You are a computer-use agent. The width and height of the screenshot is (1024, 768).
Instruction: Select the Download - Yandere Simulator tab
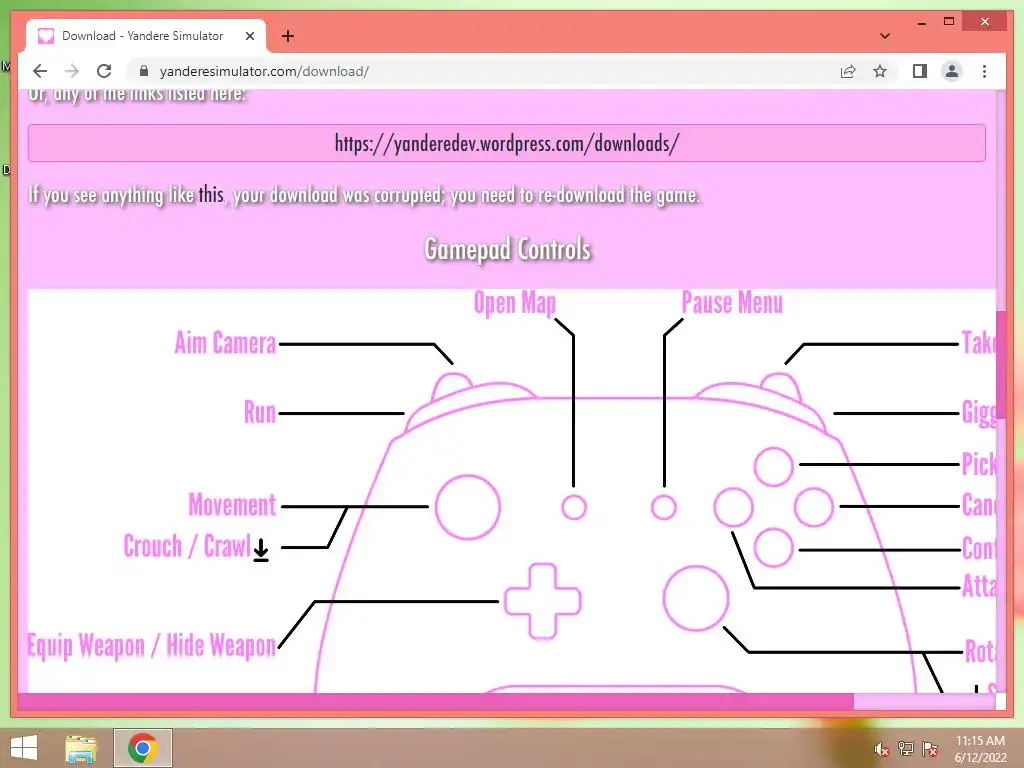click(x=146, y=36)
